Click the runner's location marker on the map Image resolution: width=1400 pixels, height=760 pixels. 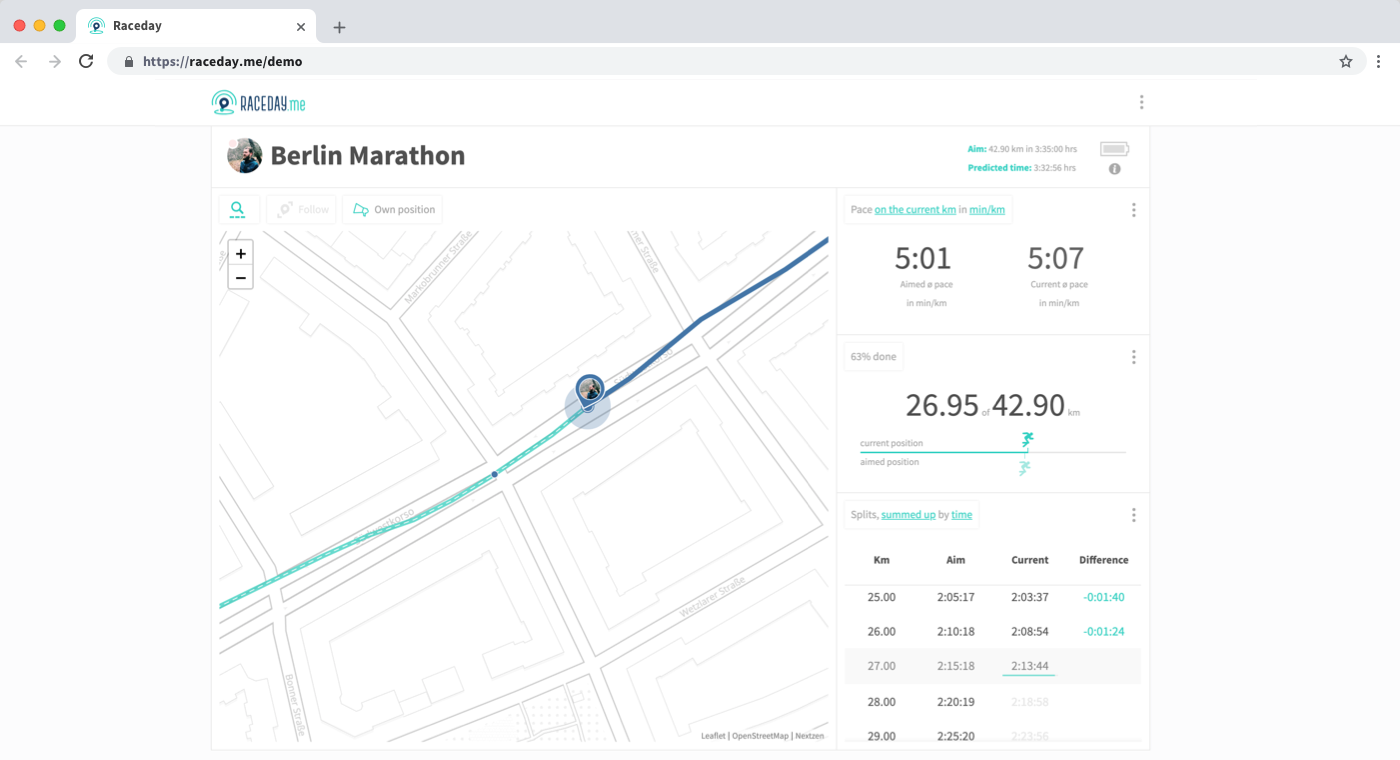click(590, 391)
